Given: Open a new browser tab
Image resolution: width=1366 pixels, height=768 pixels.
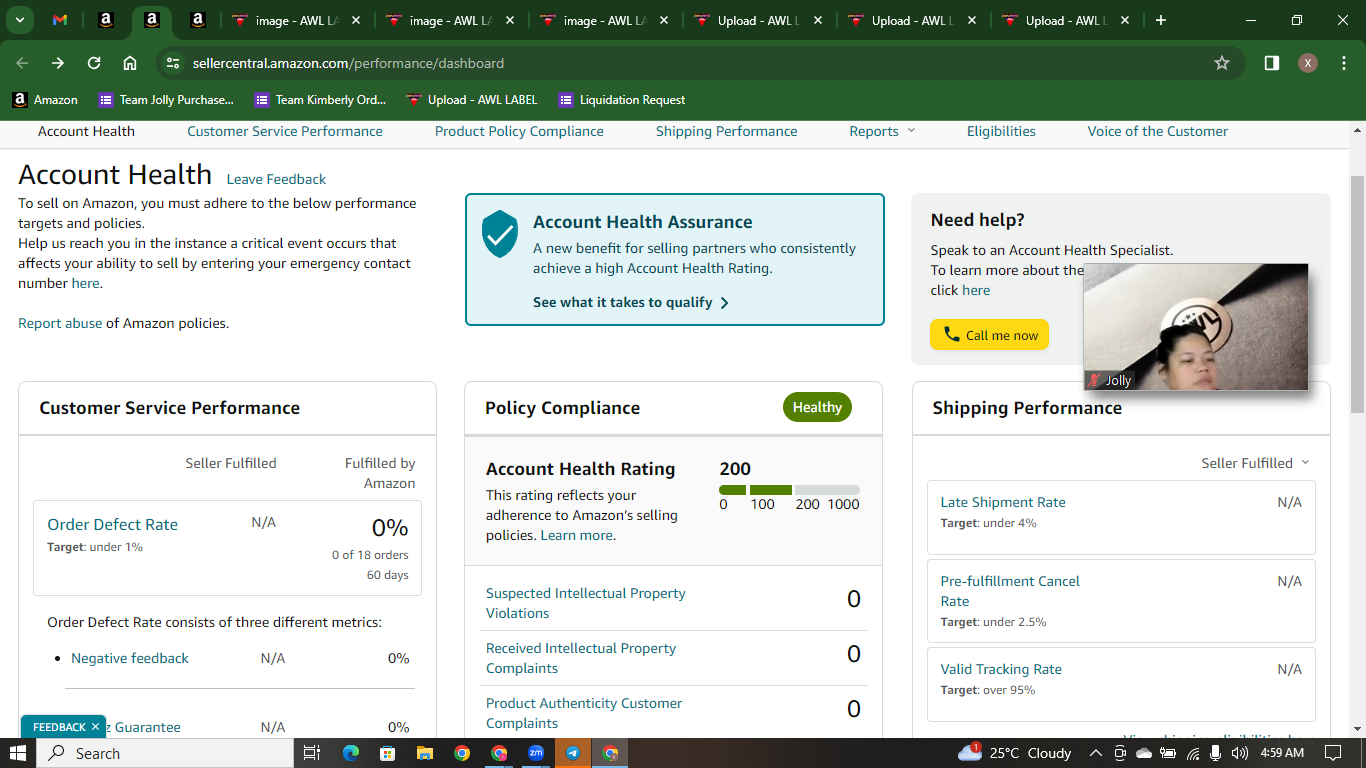Looking at the screenshot, I should (1160, 20).
